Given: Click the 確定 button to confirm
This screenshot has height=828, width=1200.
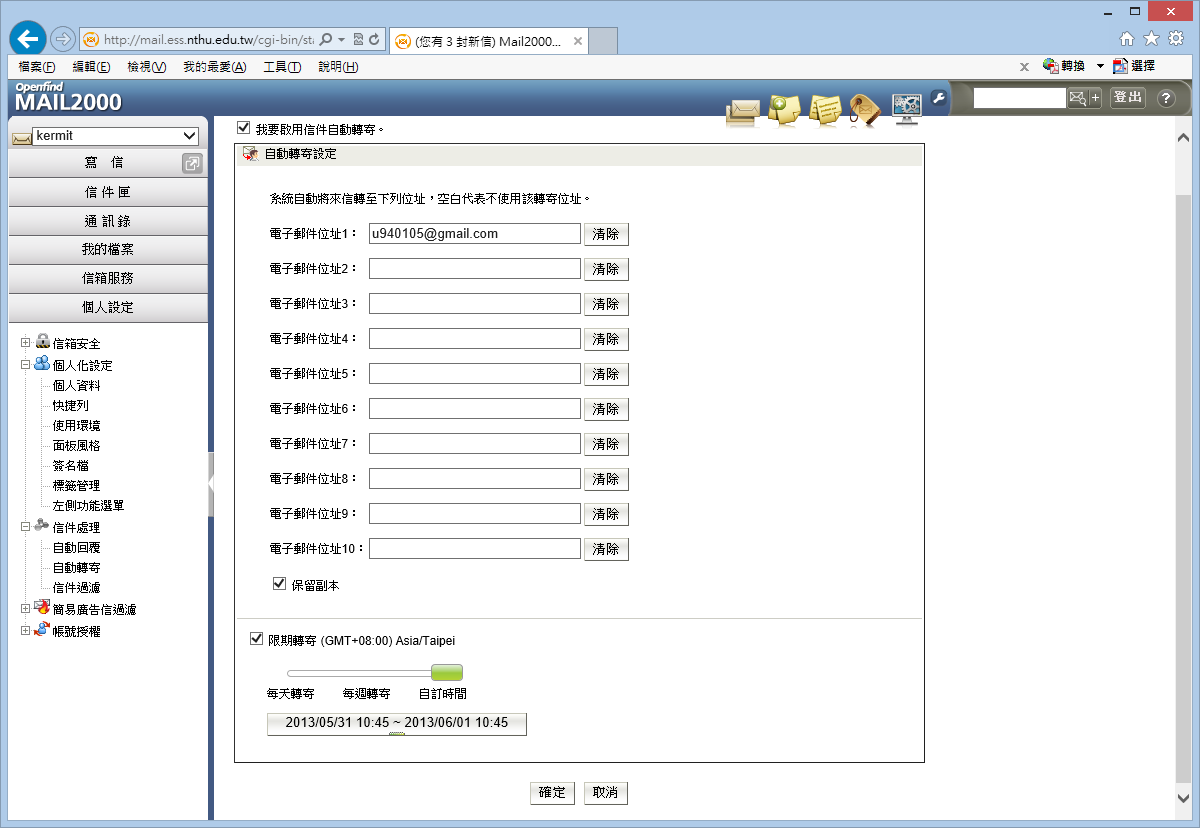Looking at the screenshot, I should coord(552,793).
